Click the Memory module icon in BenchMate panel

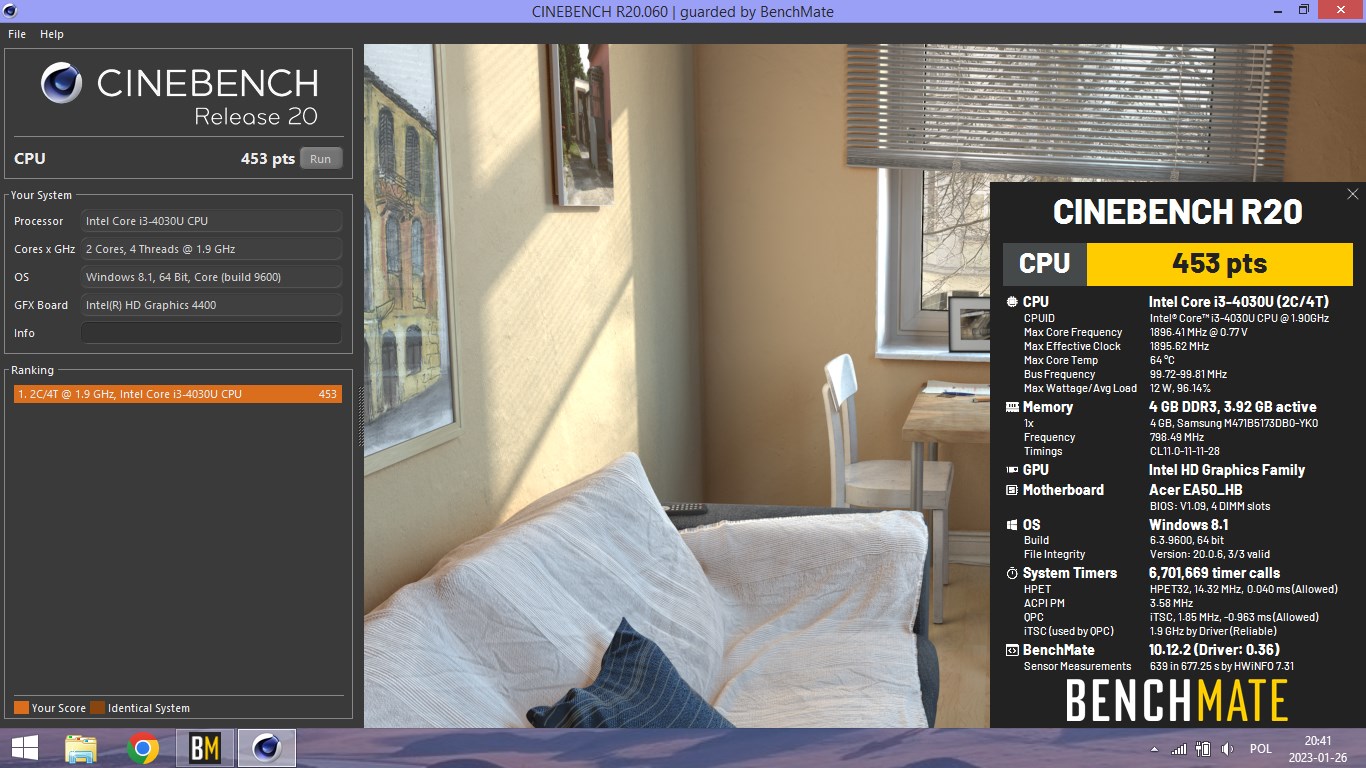point(1012,407)
